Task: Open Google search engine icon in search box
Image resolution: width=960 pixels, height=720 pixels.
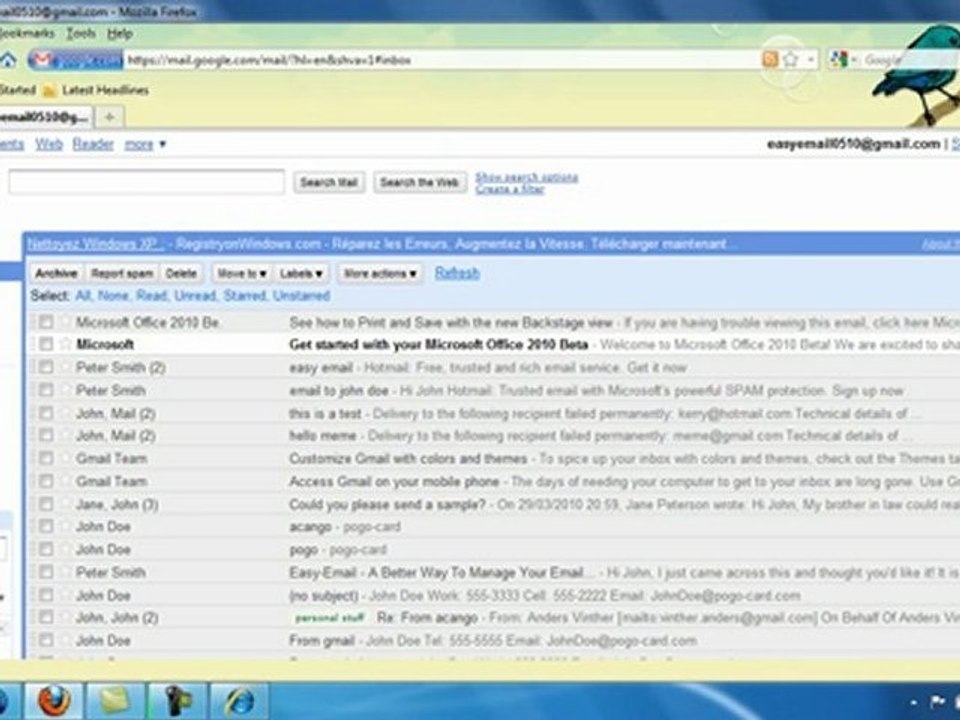Action: tap(839, 59)
